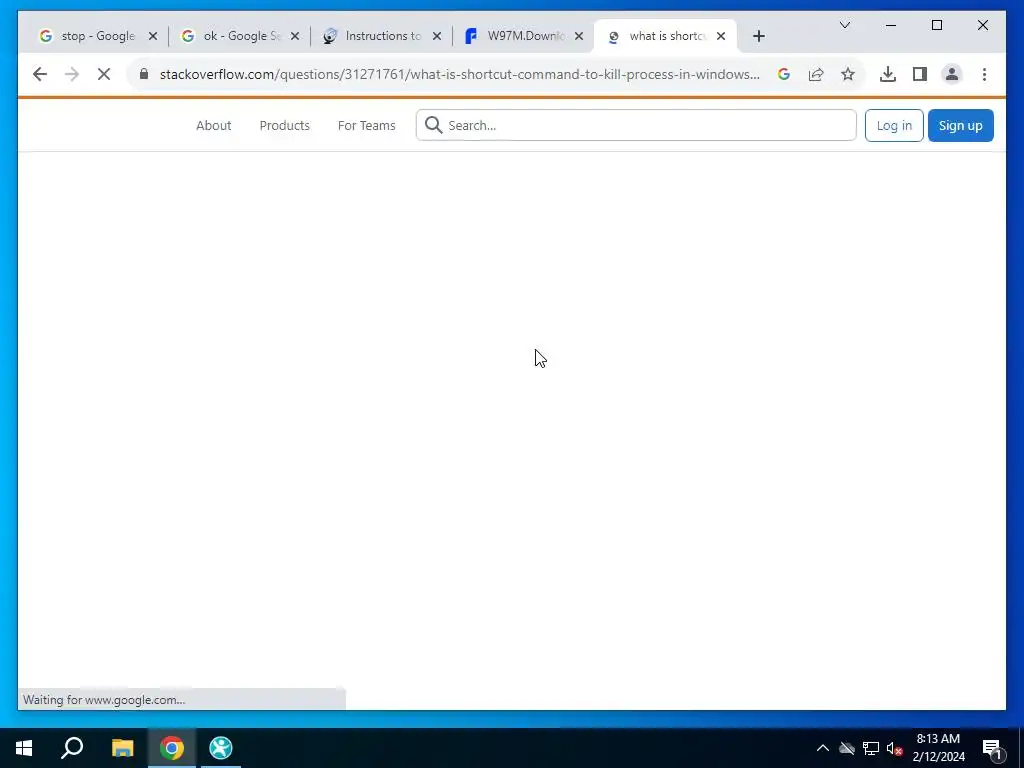Screen dimensions: 1024x768
Task: Click the address bar URL
Action: [x=460, y=74]
